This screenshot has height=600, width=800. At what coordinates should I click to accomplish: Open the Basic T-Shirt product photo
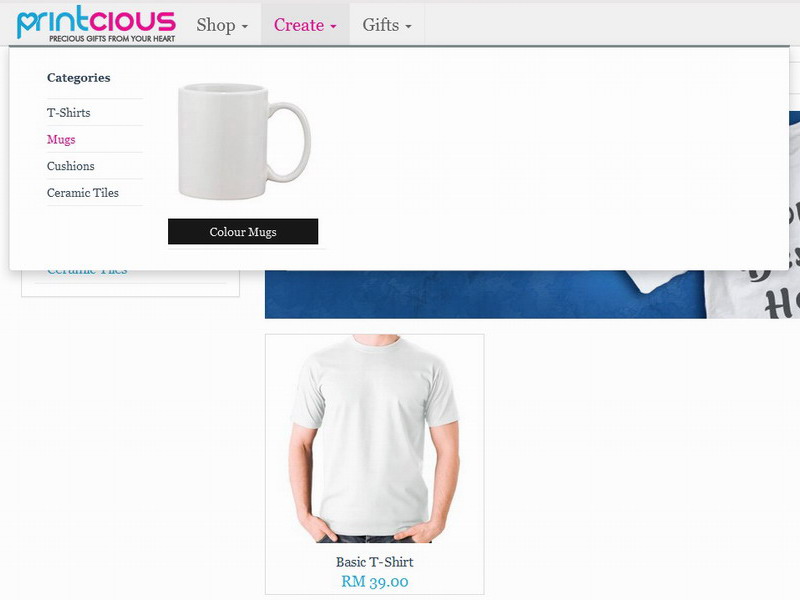[x=374, y=439]
